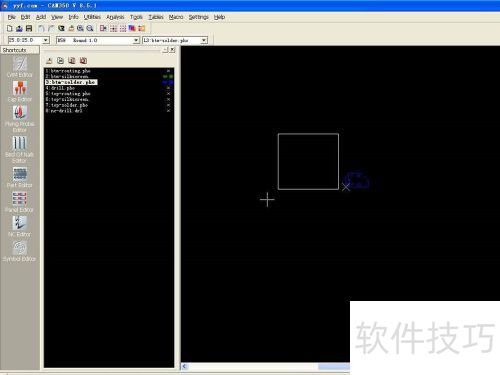Open the Symbol Editor shortcut
The image size is (500, 375).
19,251
